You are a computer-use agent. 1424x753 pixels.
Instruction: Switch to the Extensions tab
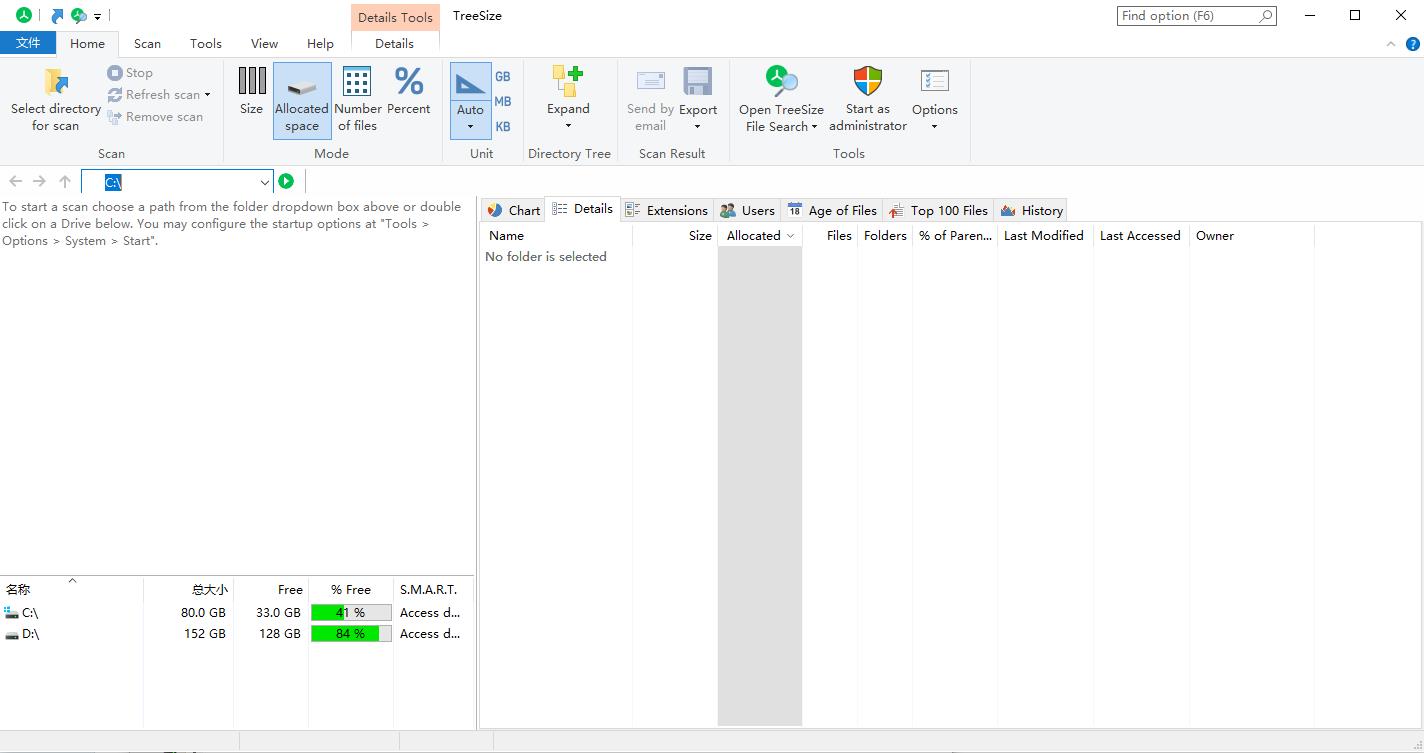point(666,210)
